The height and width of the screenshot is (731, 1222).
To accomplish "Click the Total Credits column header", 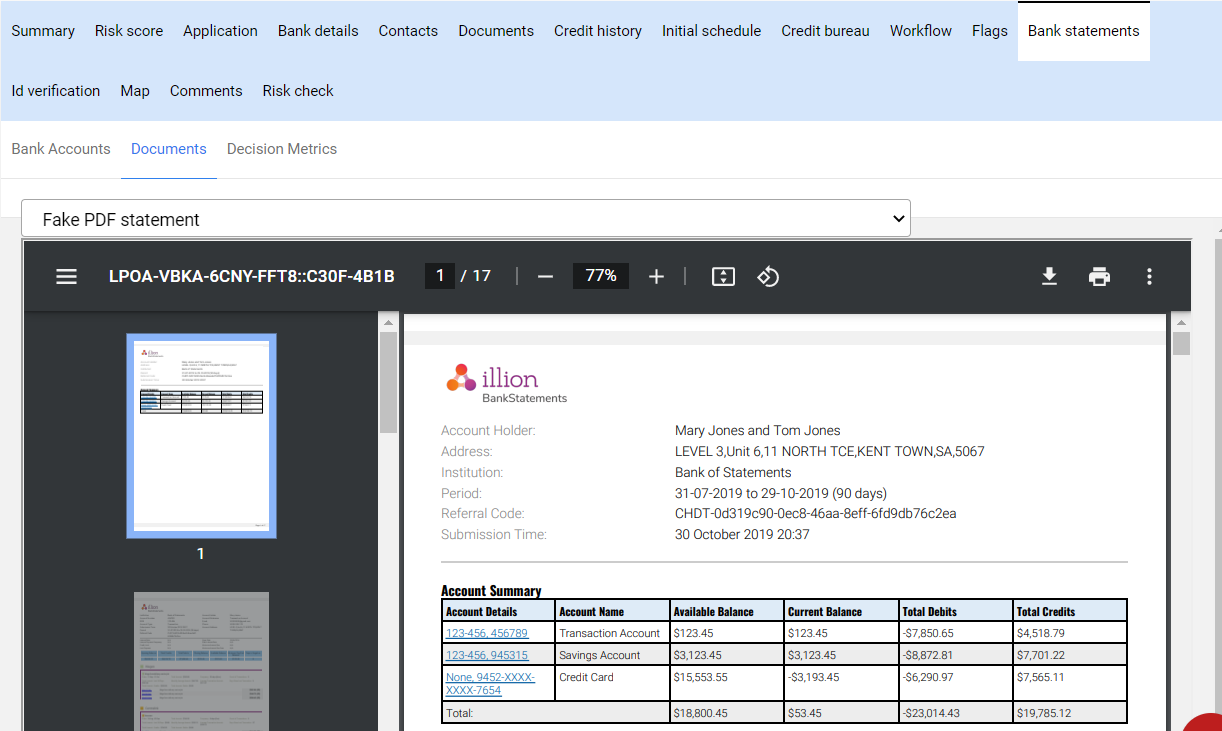I will coord(1070,611).
